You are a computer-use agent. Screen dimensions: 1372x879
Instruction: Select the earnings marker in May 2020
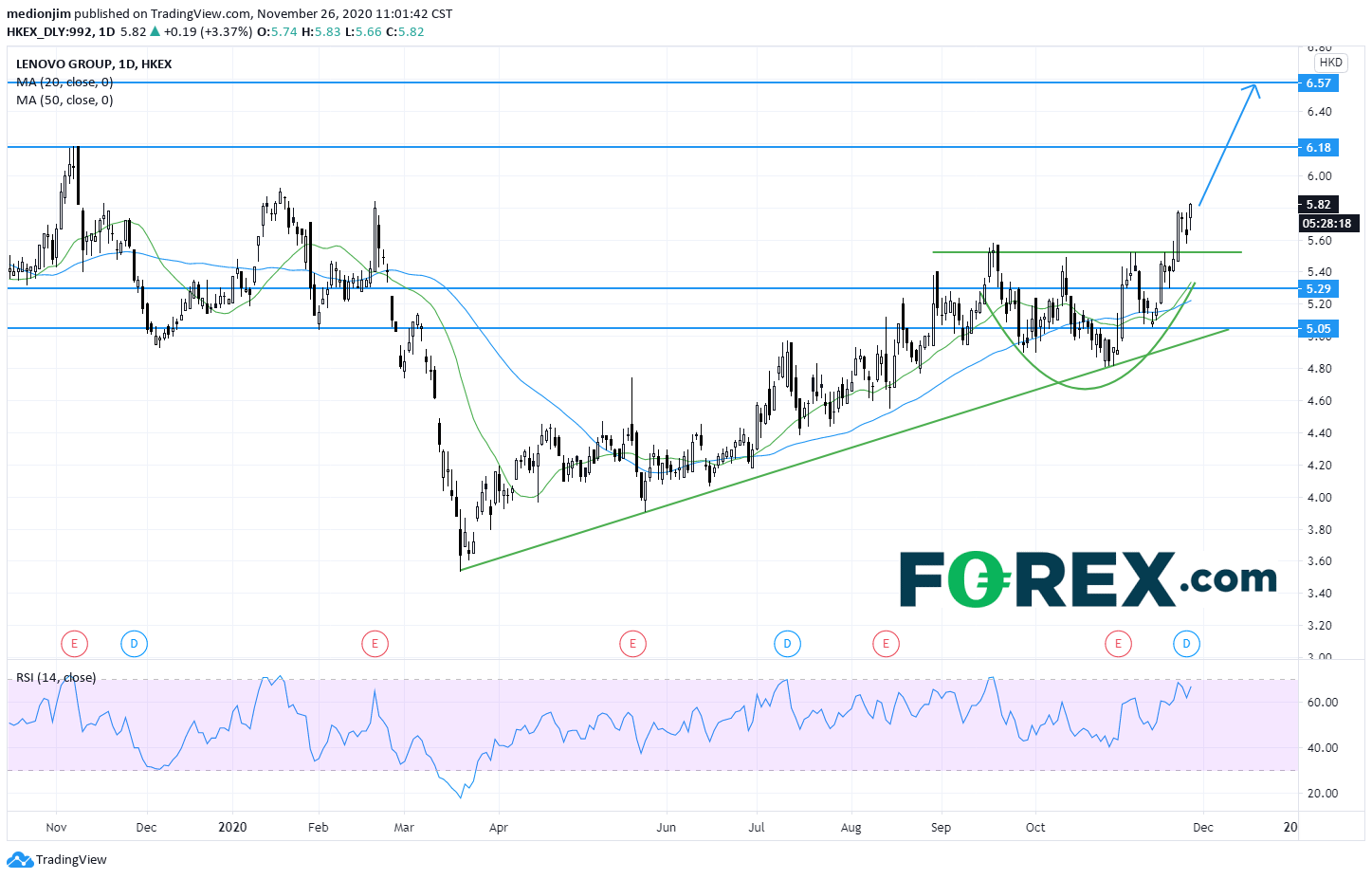pos(632,645)
